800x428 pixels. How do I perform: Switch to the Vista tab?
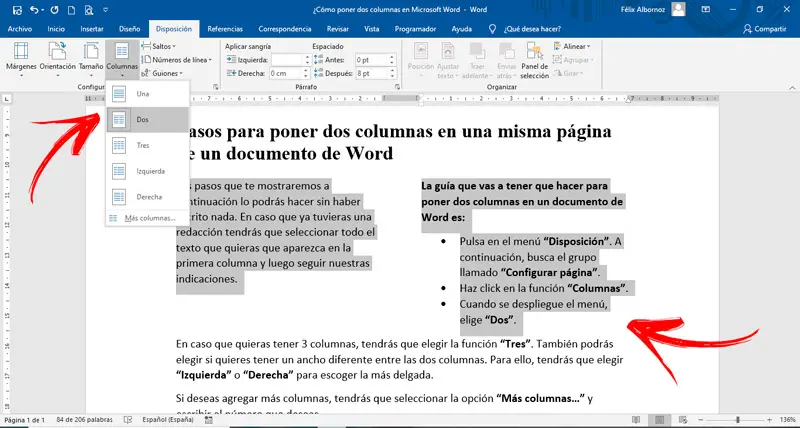(x=371, y=29)
